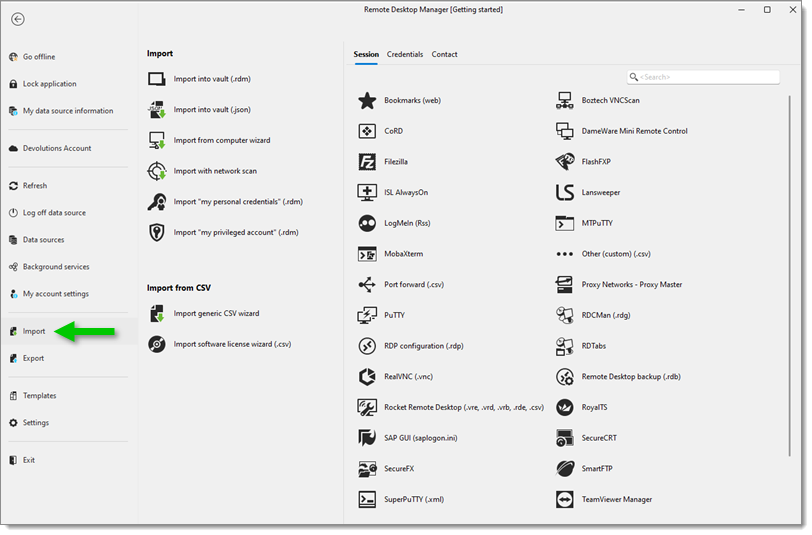
Task: Click the Remote Desktop backup icon
Action: (564, 377)
